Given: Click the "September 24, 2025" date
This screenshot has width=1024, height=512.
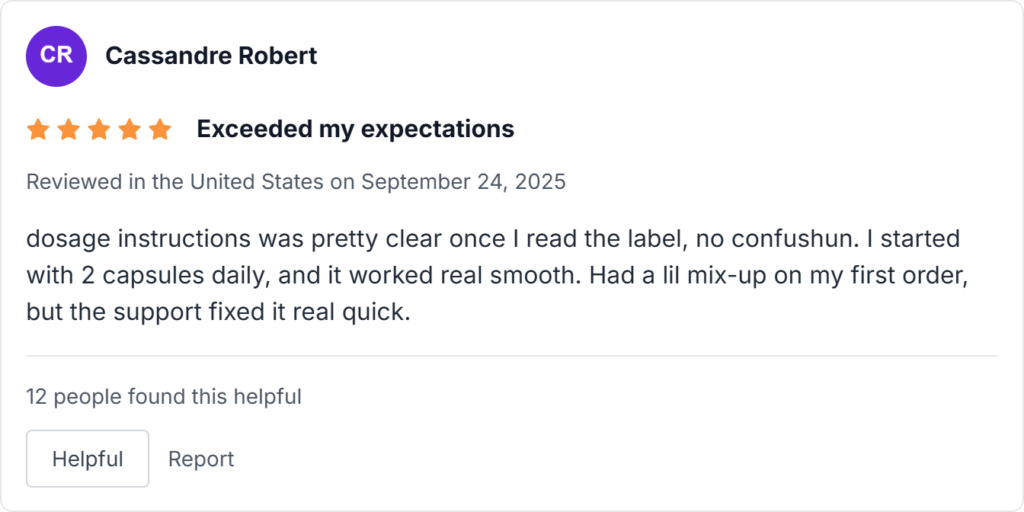Looking at the screenshot, I should click(x=463, y=182).
